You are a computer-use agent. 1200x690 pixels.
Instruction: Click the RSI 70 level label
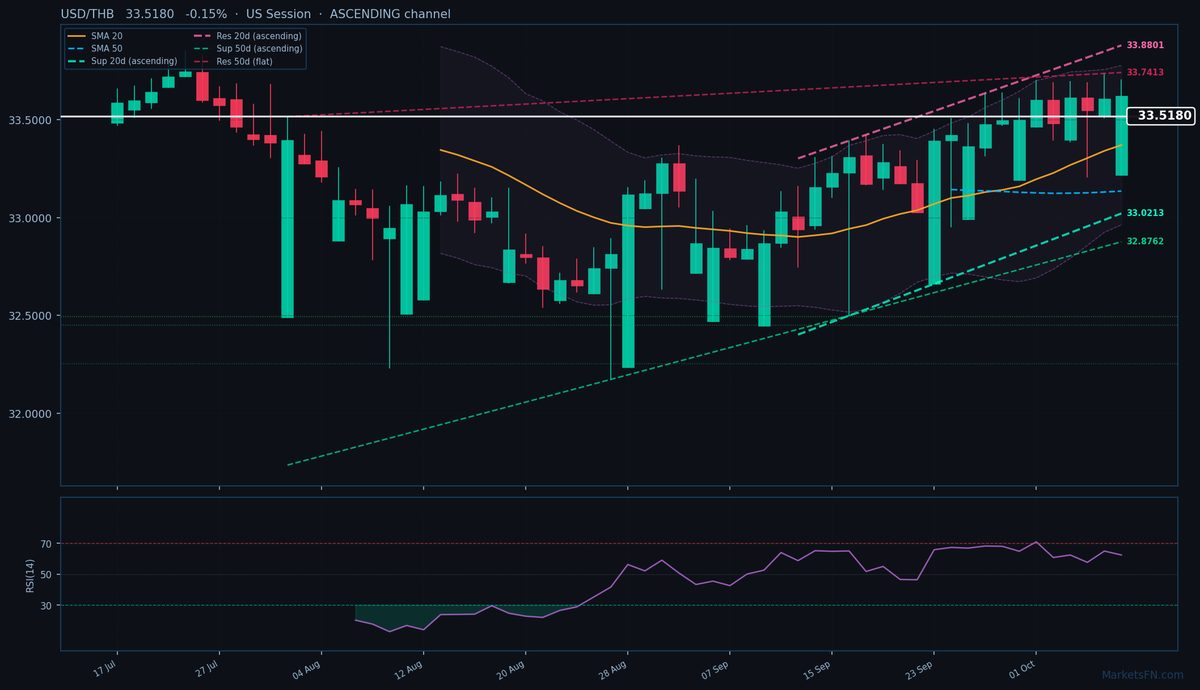pos(47,544)
